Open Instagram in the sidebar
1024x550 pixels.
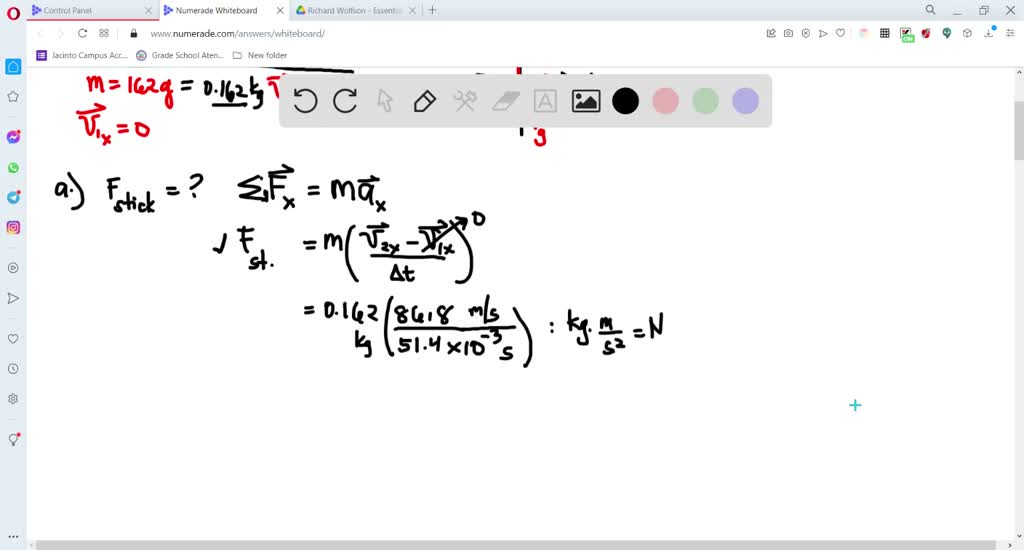click(x=13, y=227)
